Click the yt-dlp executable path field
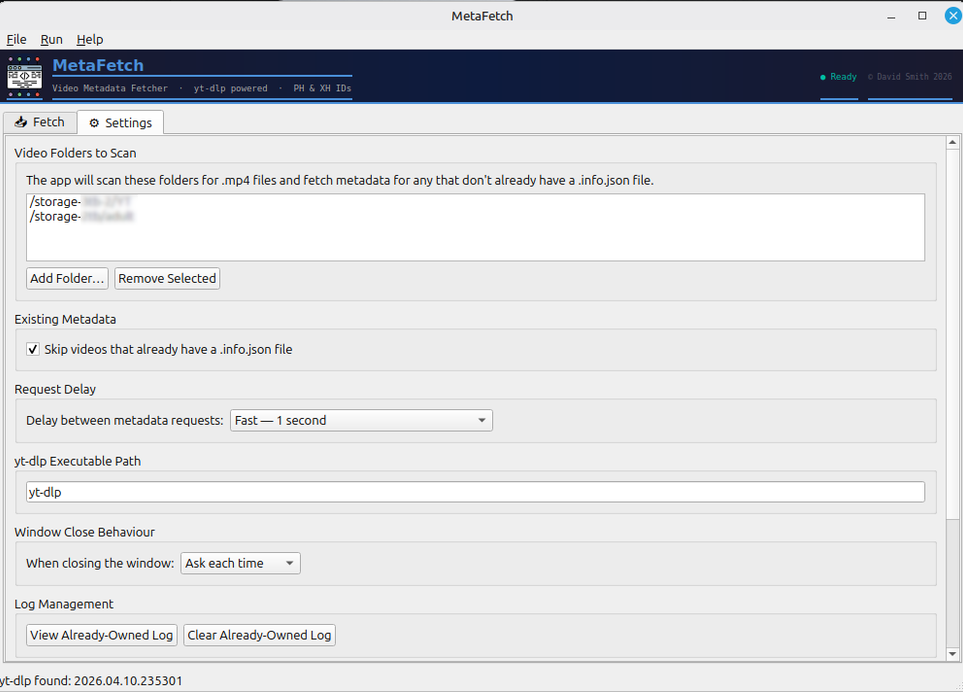The image size is (963, 692). 475,492
